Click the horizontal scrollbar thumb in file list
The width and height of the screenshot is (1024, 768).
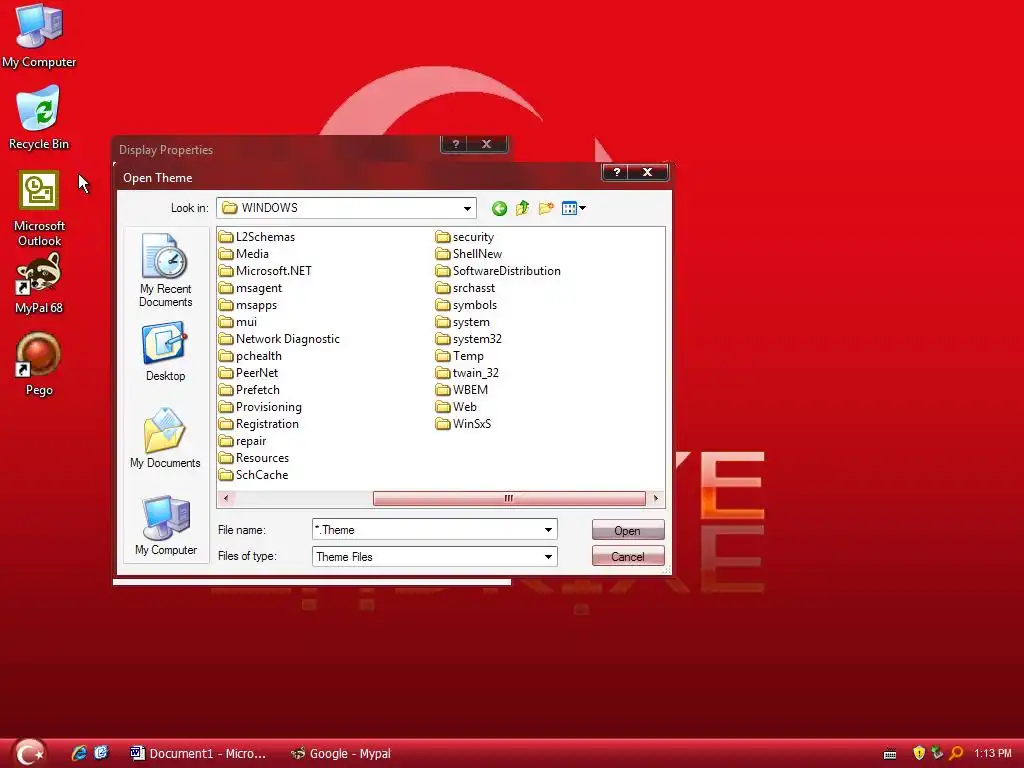click(509, 498)
